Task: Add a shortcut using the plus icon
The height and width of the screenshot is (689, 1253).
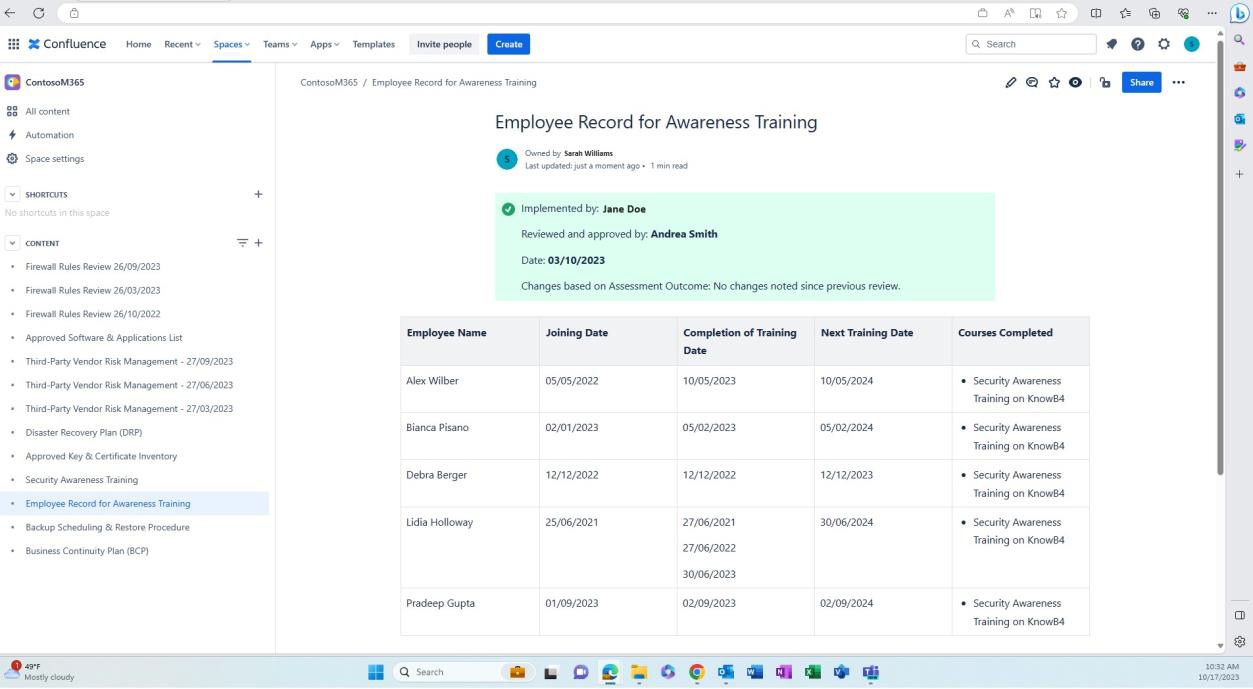Action: (258, 194)
